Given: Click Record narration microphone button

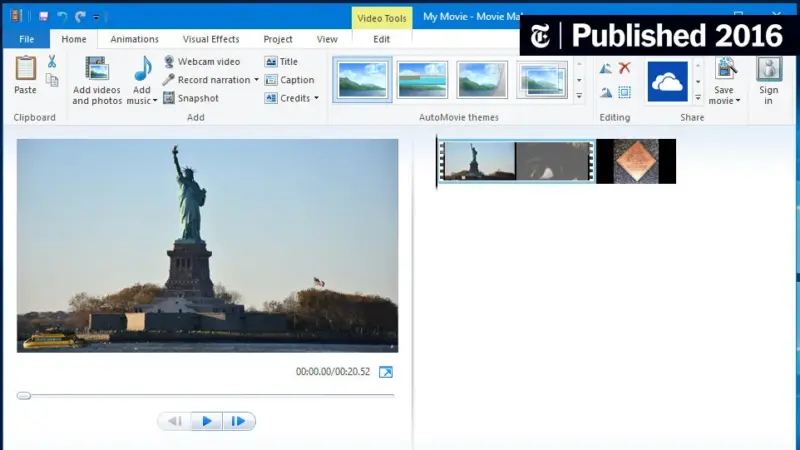Looking at the screenshot, I should pyautogui.click(x=207, y=80).
